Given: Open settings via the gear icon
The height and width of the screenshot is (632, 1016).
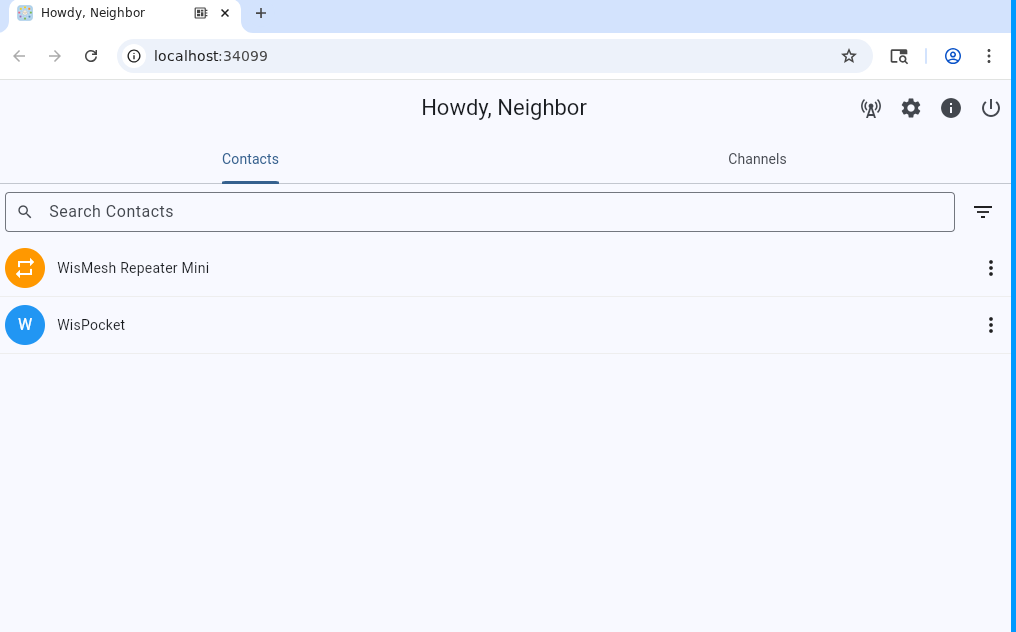Looking at the screenshot, I should tap(911, 108).
